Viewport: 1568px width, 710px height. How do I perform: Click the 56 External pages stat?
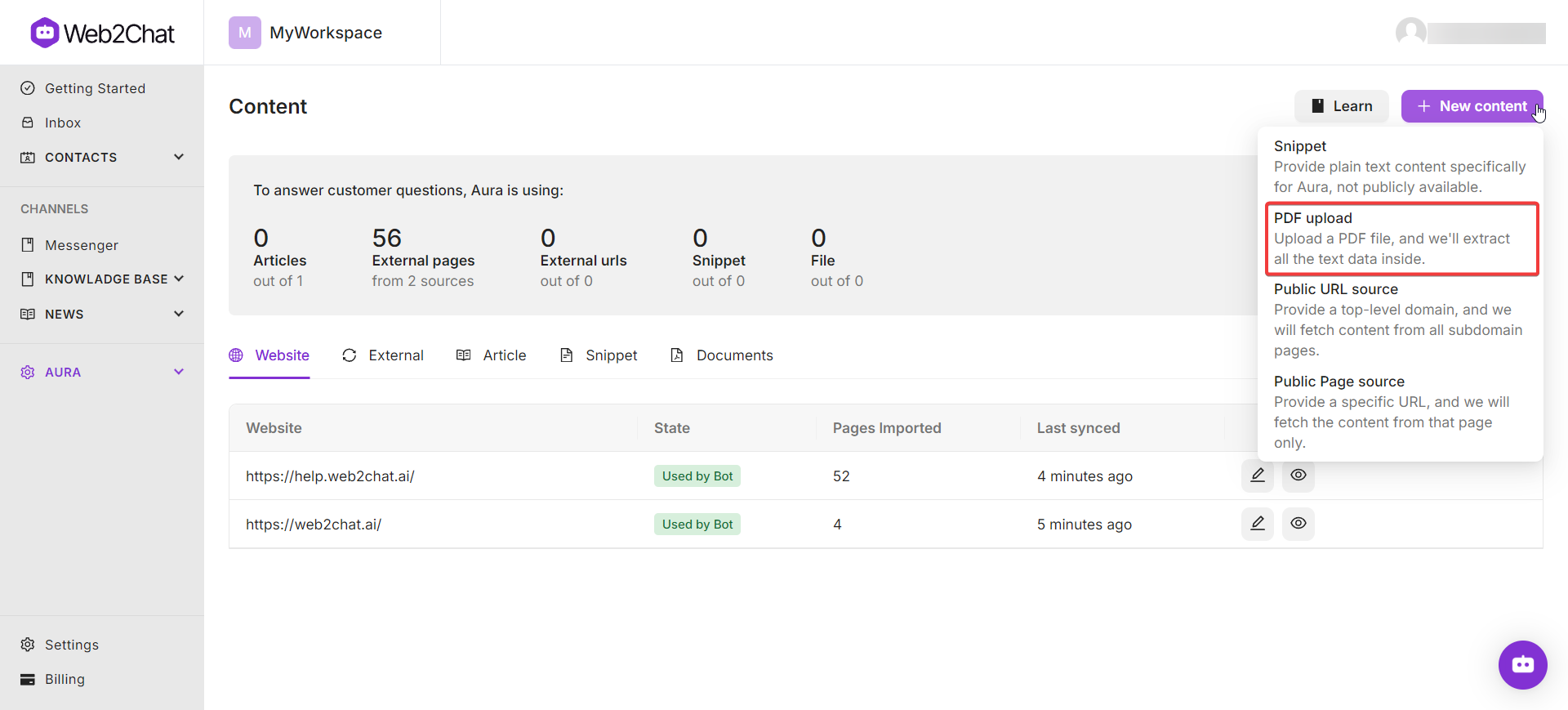[423, 257]
